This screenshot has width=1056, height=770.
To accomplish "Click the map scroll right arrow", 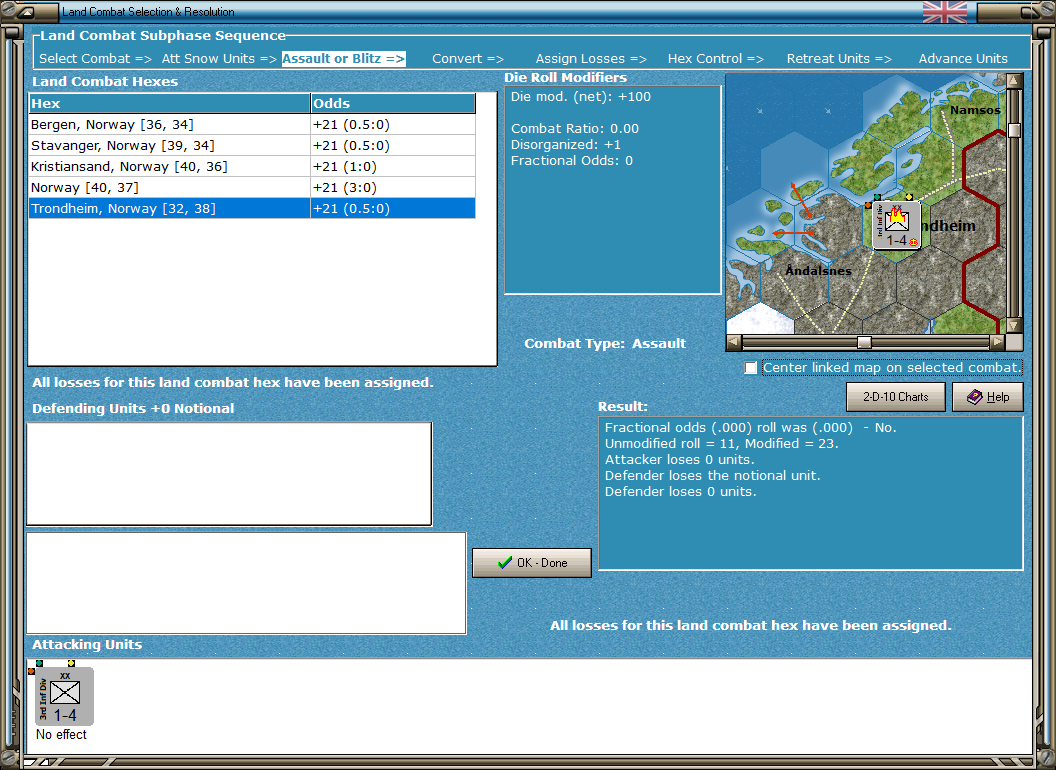I will pos(997,342).
